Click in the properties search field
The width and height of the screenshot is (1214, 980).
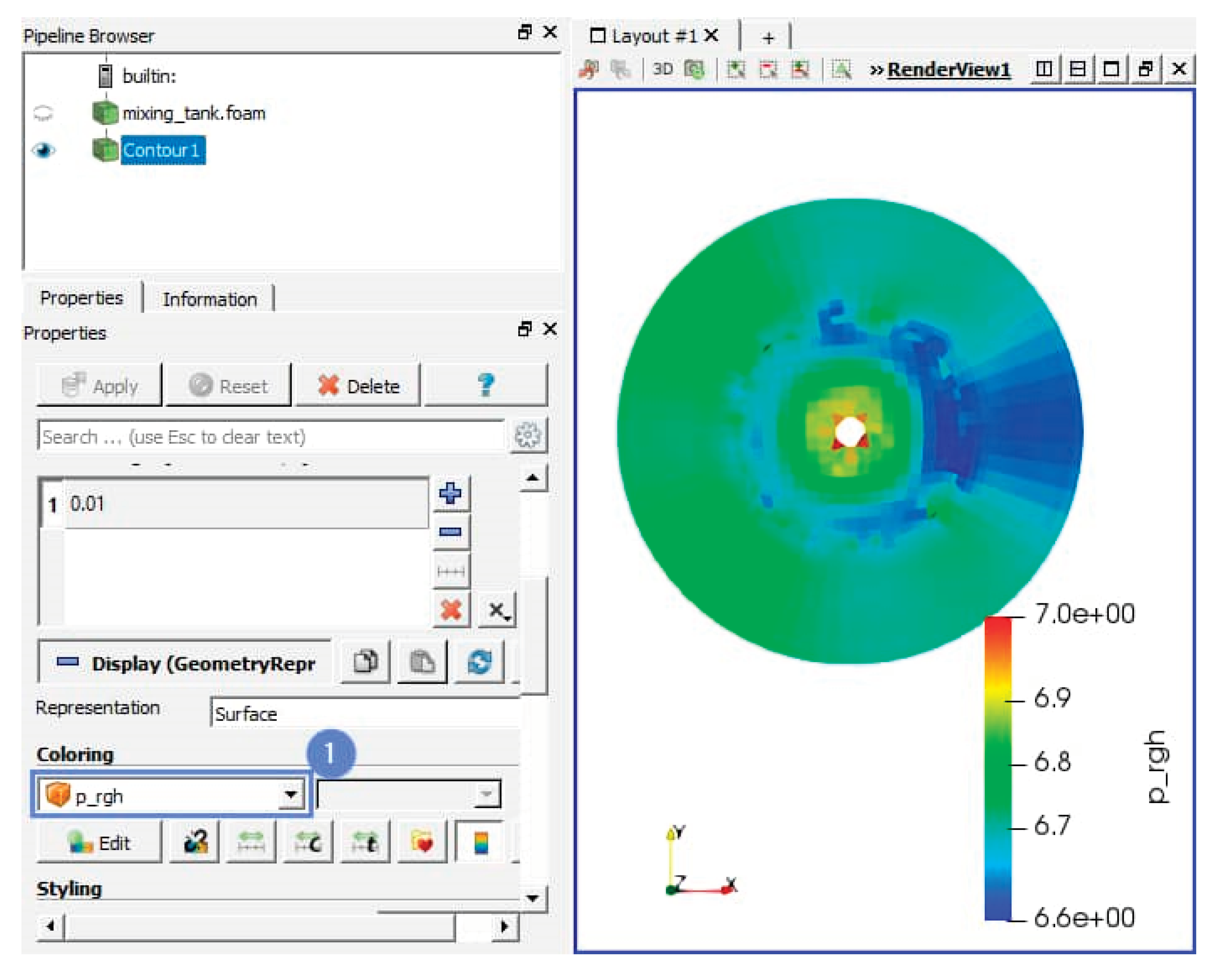tap(271, 437)
